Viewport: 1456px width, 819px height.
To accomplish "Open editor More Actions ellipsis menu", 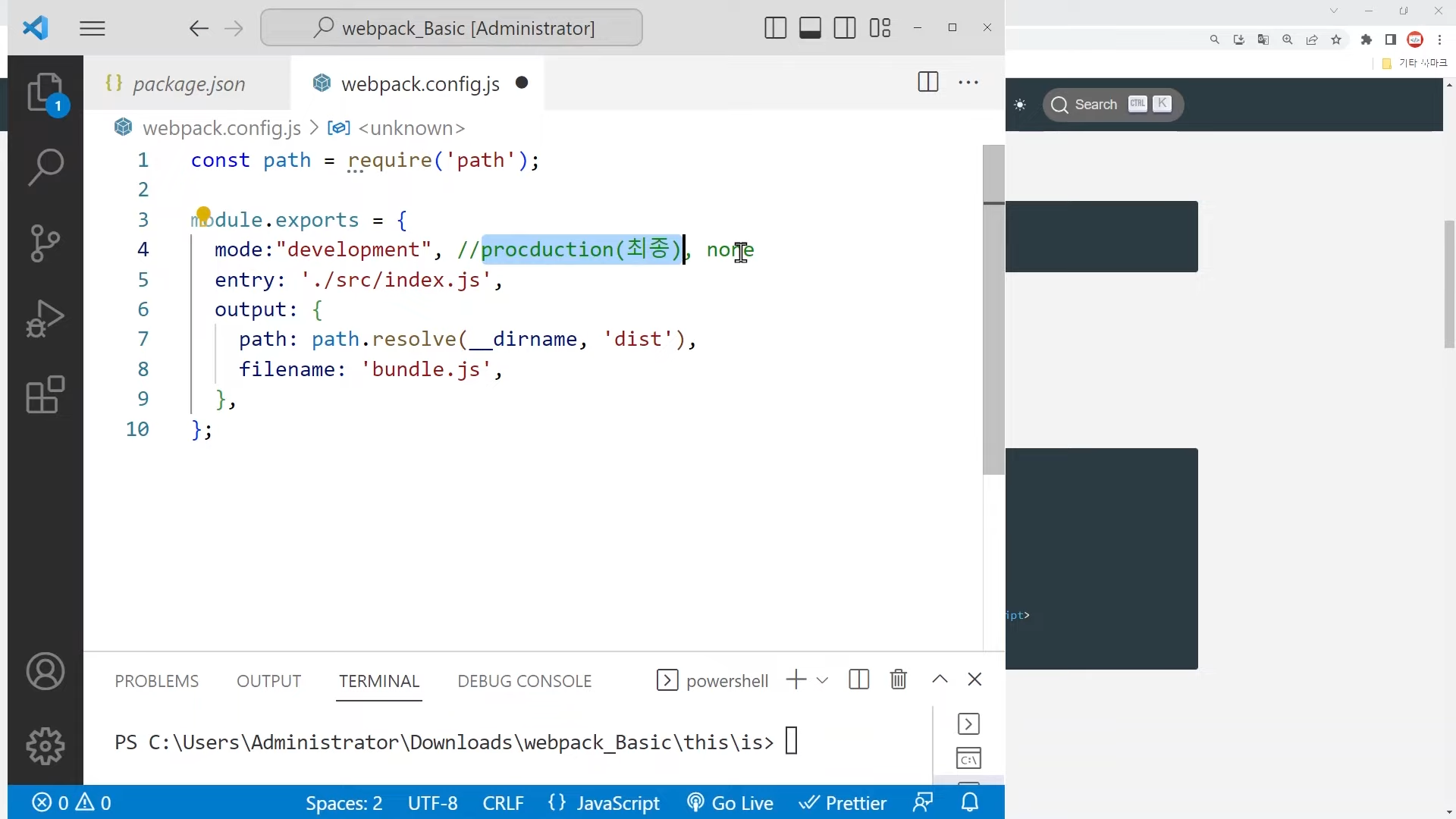I will click(x=968, y=83).
